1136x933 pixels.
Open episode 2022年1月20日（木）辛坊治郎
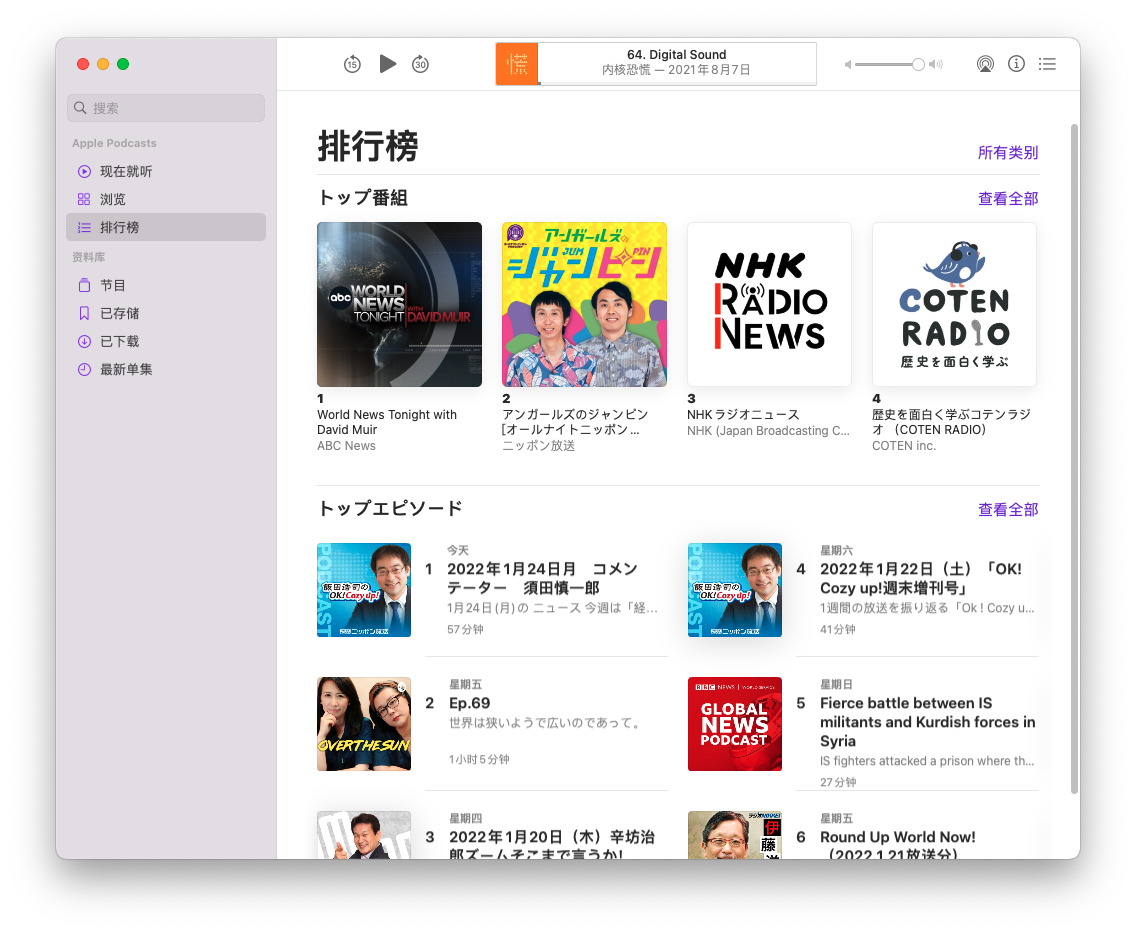point(551,845)
